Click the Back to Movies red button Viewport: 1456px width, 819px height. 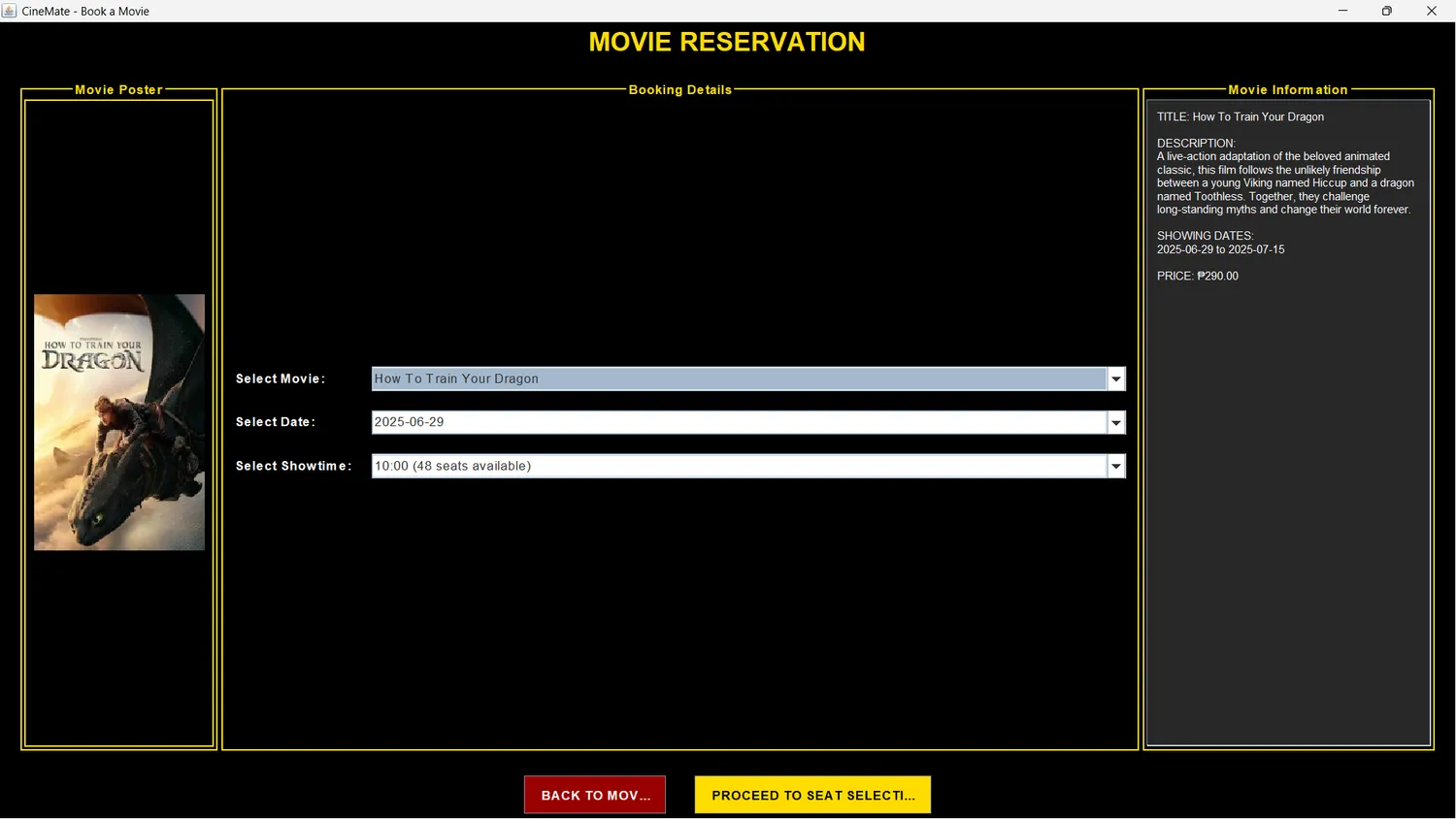point(595,795)
